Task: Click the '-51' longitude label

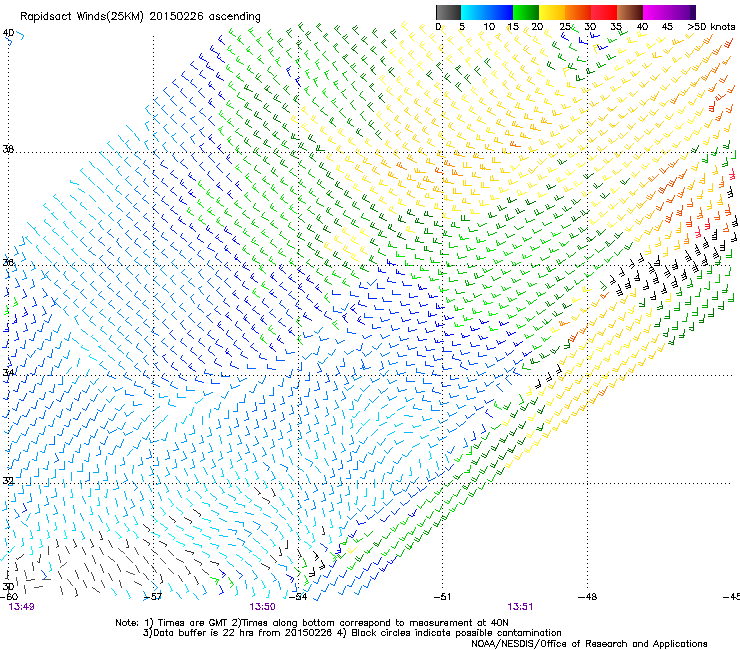Action: pos(442,597)
